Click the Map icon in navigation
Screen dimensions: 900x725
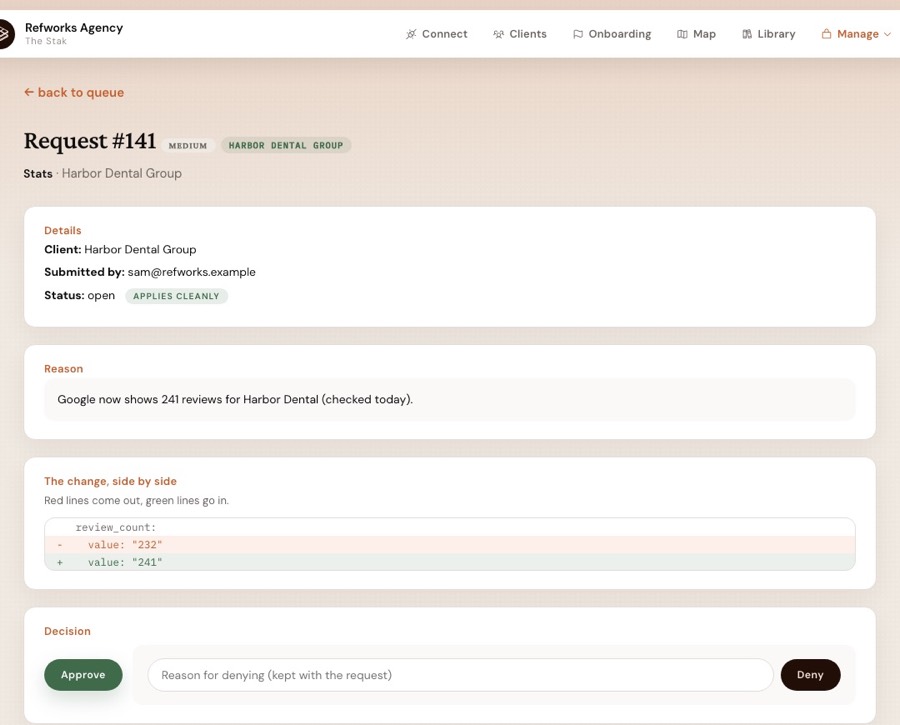[682, 34]
